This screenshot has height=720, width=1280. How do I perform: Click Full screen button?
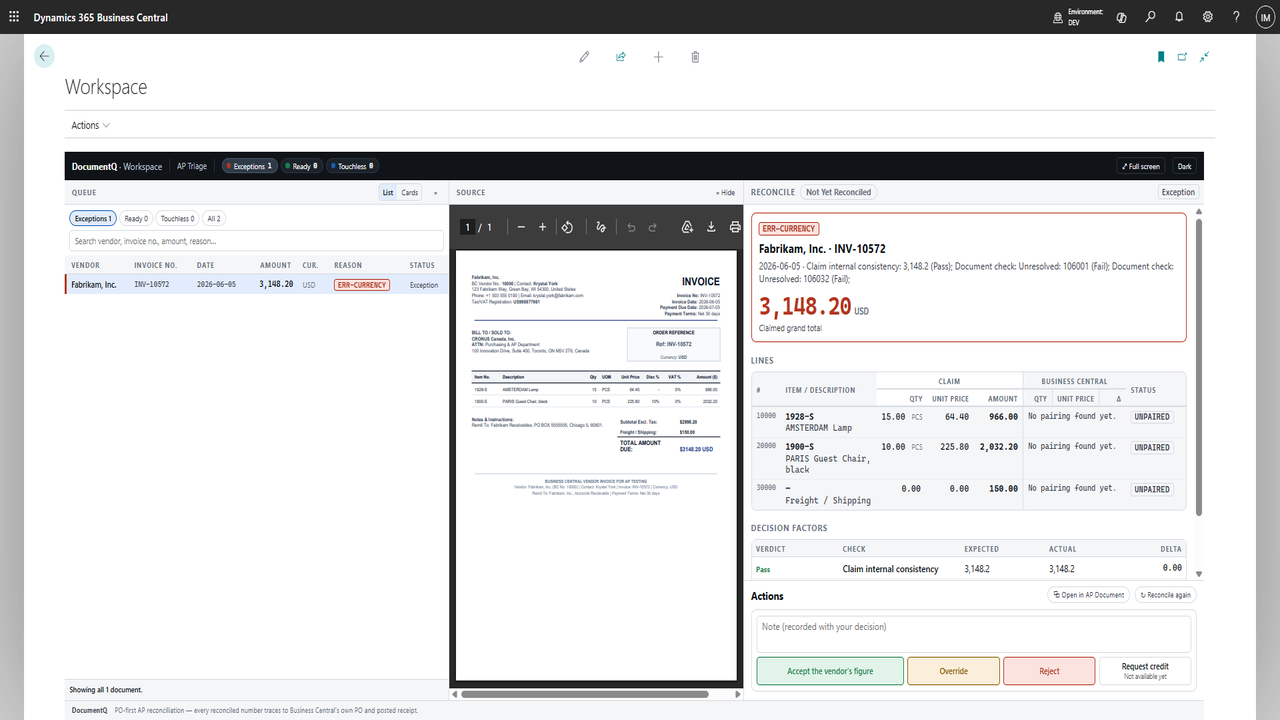pyautogui.click(x=1140, y=166)
